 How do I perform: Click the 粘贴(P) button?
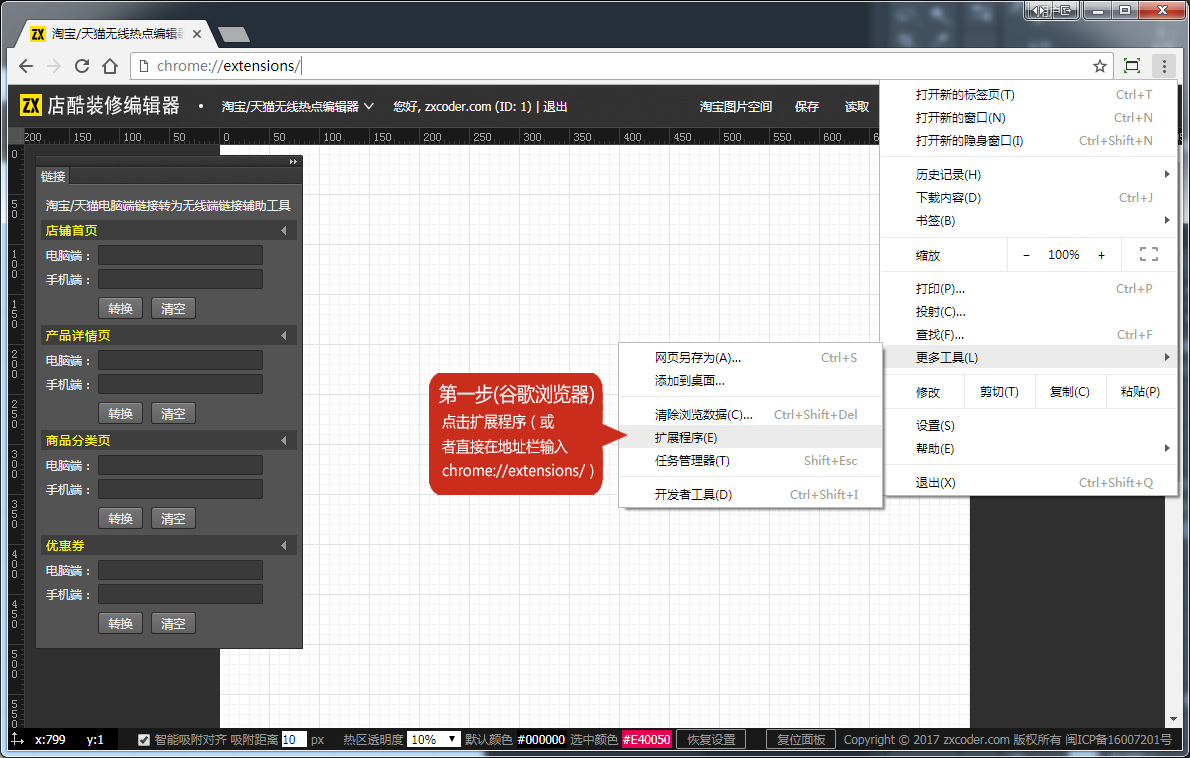[x=1140, y=392]
